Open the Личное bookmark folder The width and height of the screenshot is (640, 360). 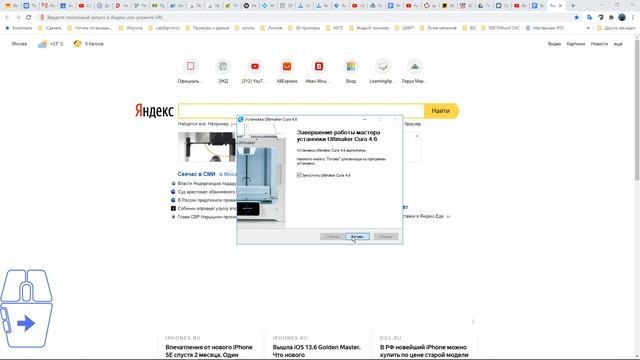pos(271,28)
